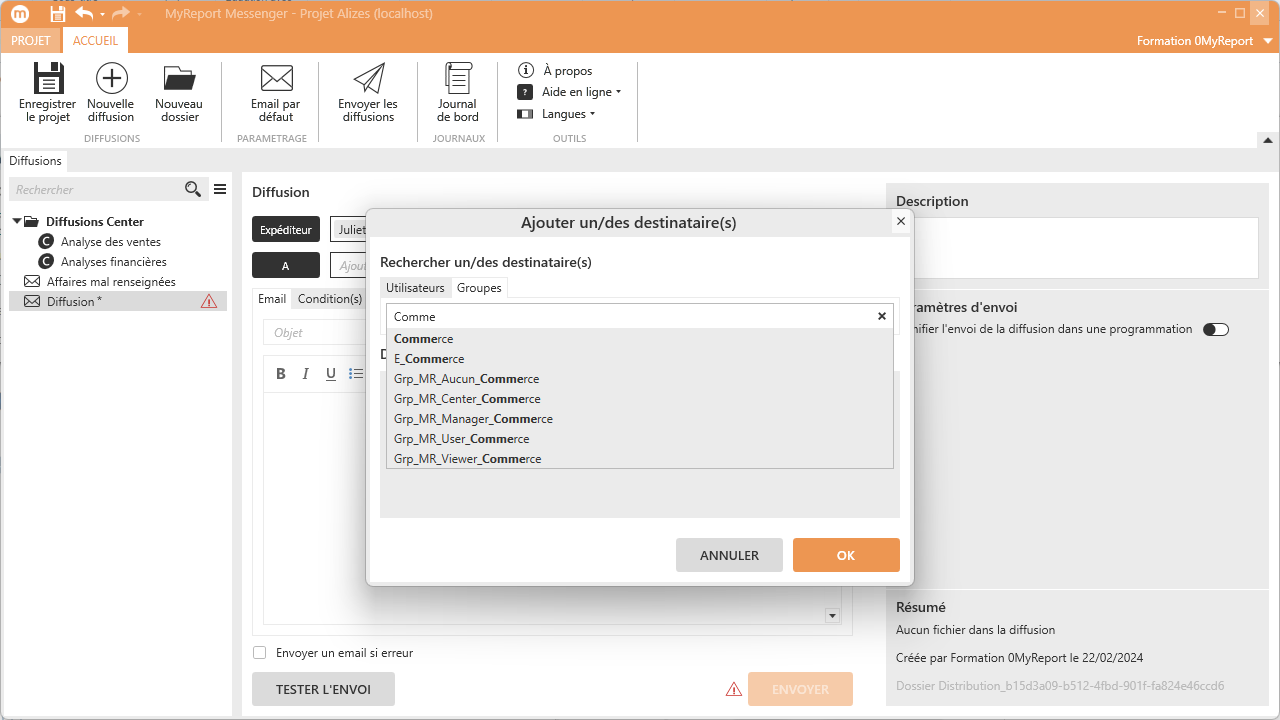Confirm with the OK button
The image size is (1280, 720).
(846, 555)
